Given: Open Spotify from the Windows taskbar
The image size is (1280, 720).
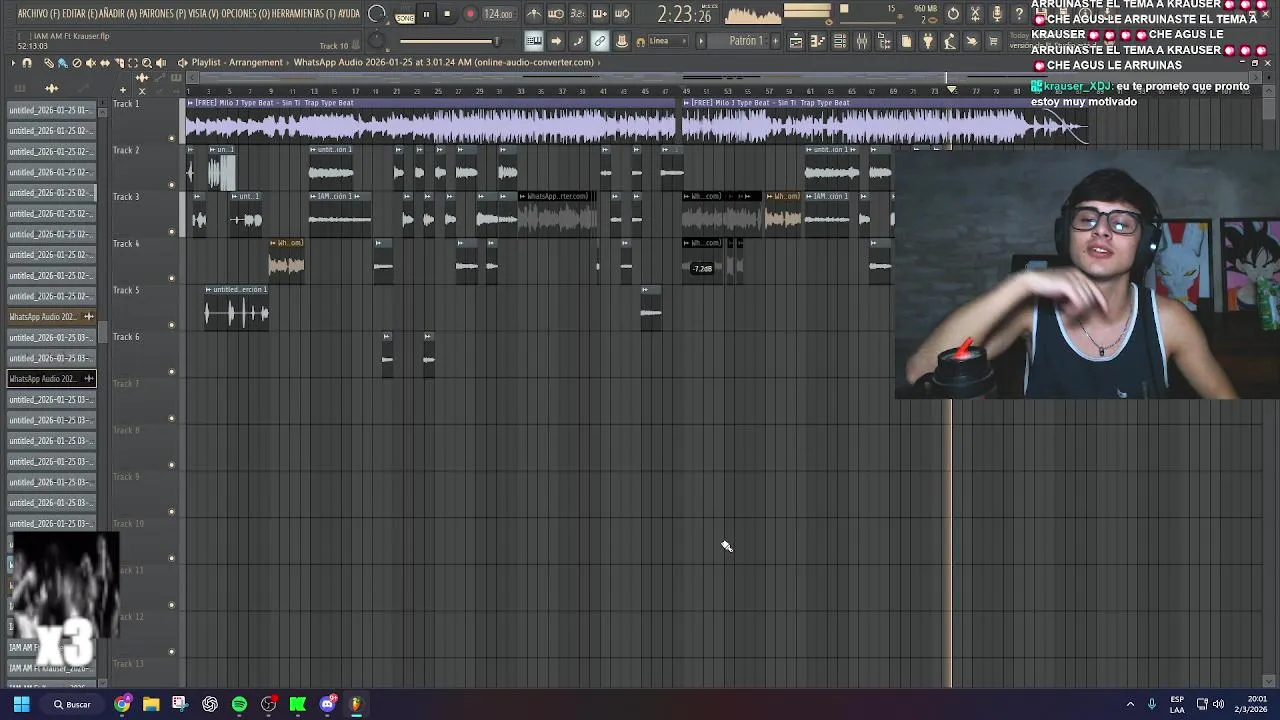Looking at the screenshot, I should [x=239, y=704].
